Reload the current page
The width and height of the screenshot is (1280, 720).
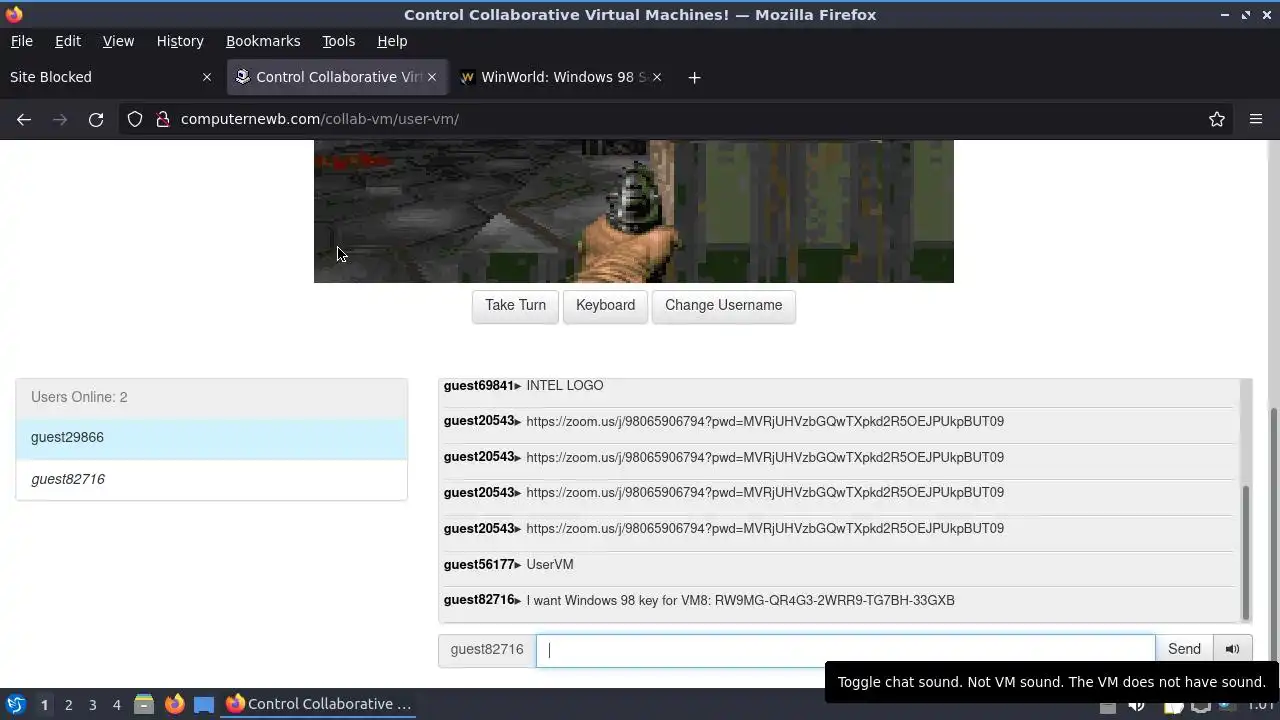96,119
